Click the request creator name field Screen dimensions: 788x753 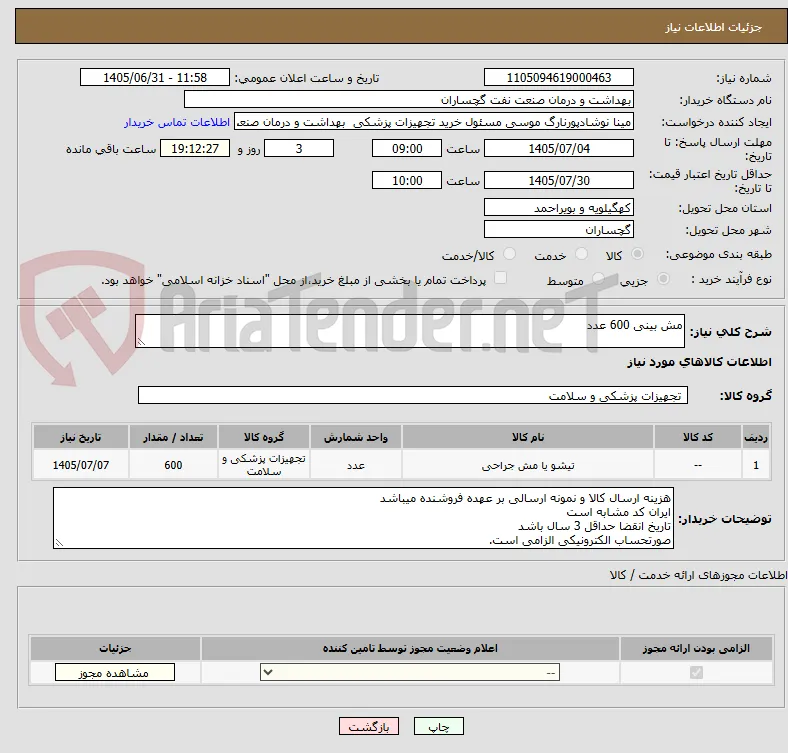click(x=434, y=122)
